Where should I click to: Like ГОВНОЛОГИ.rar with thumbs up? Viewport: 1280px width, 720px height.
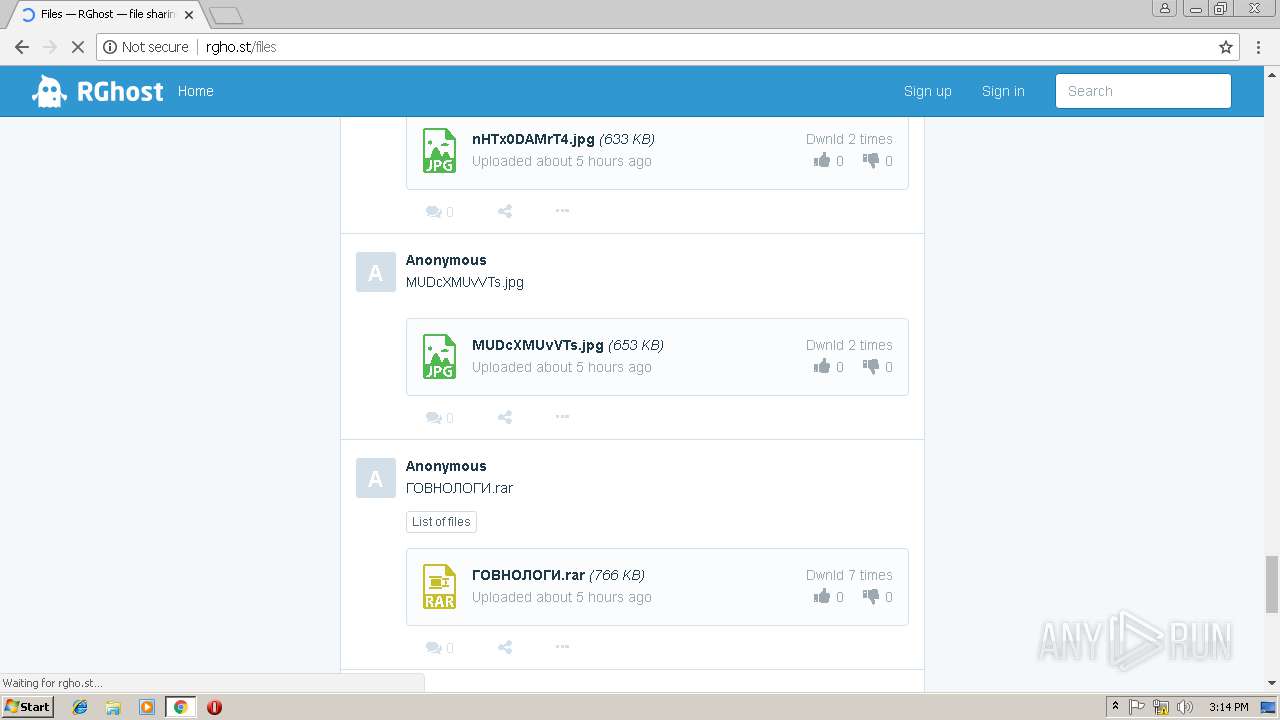point(822,596)
